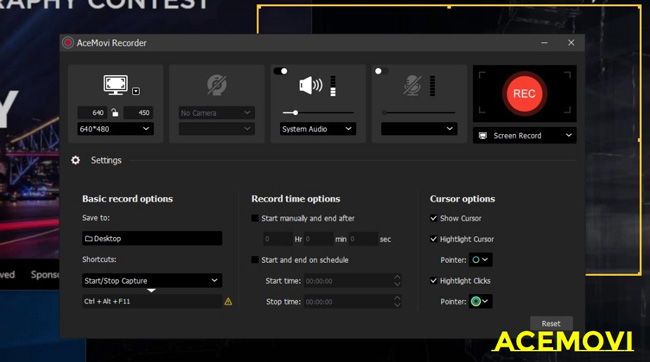Click the Hr duration input field

pos(278,239)
